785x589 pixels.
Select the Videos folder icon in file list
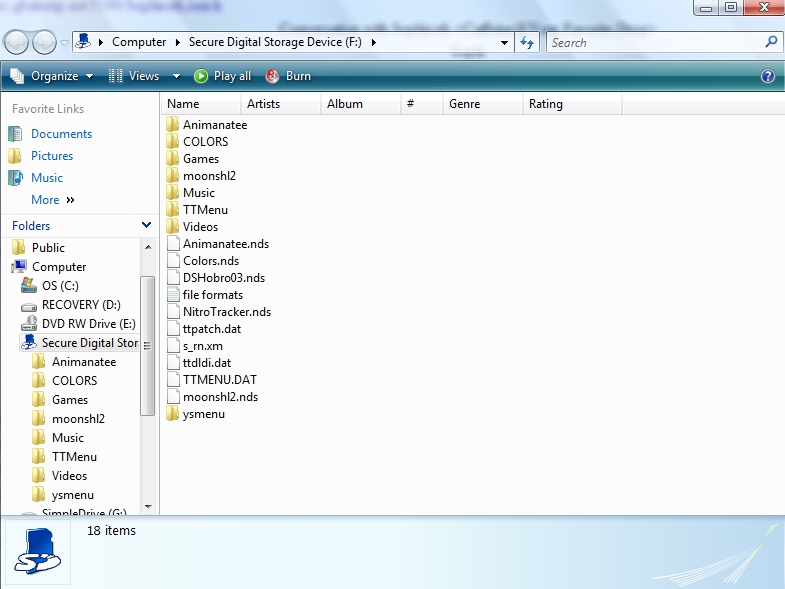pos(173,227)
